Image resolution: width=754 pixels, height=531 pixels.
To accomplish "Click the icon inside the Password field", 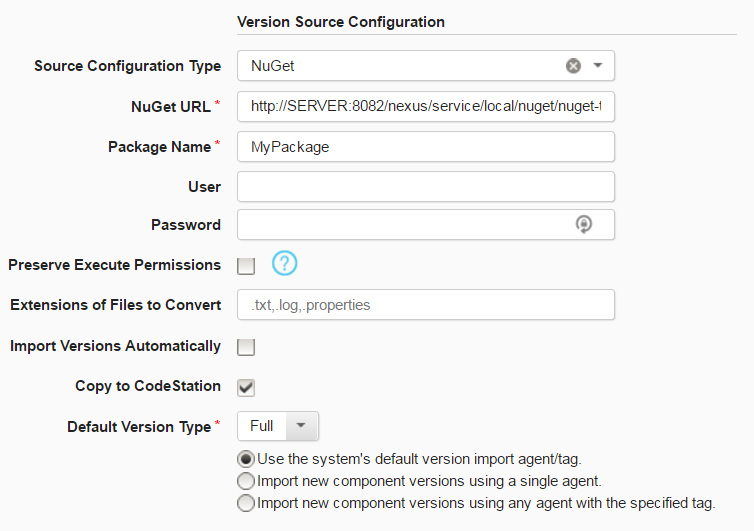I will (x=584, y=225).
